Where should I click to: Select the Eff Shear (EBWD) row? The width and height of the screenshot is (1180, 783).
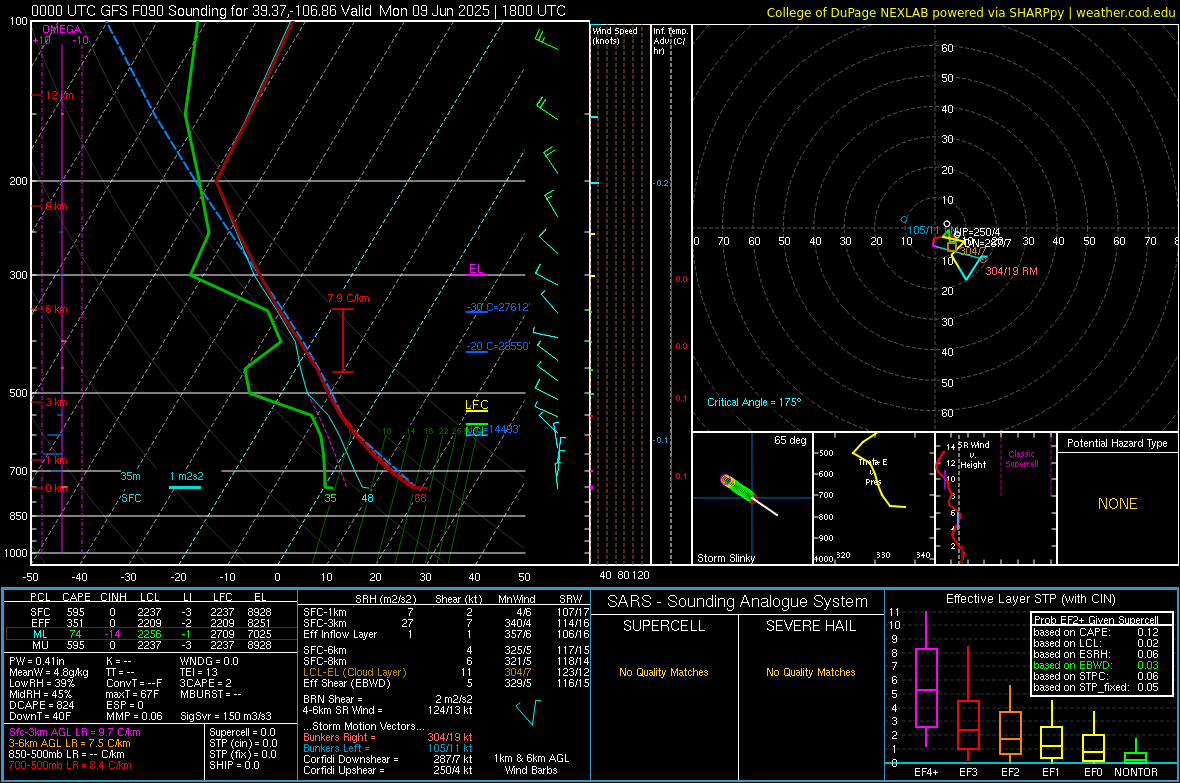click(x=446, y=684)
